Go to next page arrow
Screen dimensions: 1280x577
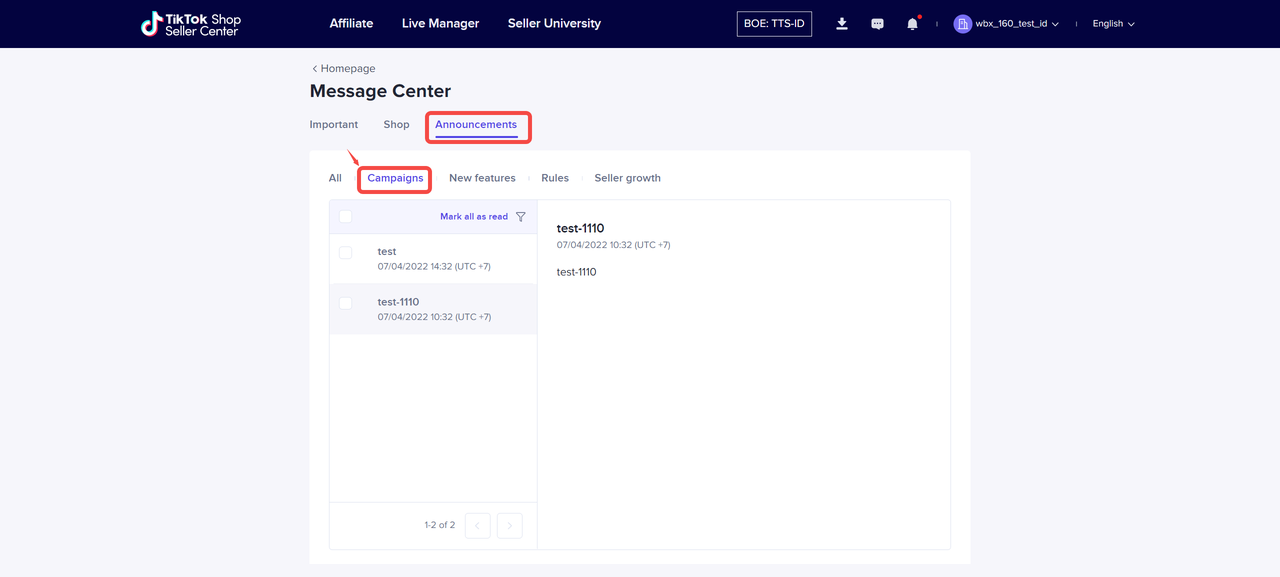509,525
